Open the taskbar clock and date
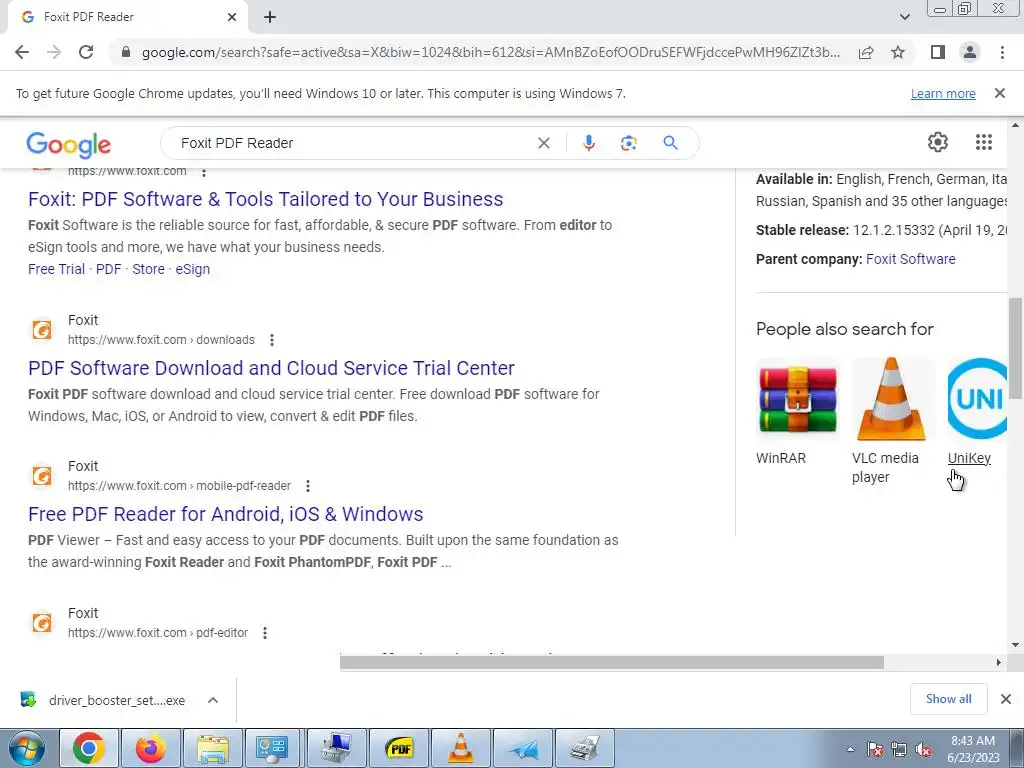The image size is (1024, 768). 973,749
